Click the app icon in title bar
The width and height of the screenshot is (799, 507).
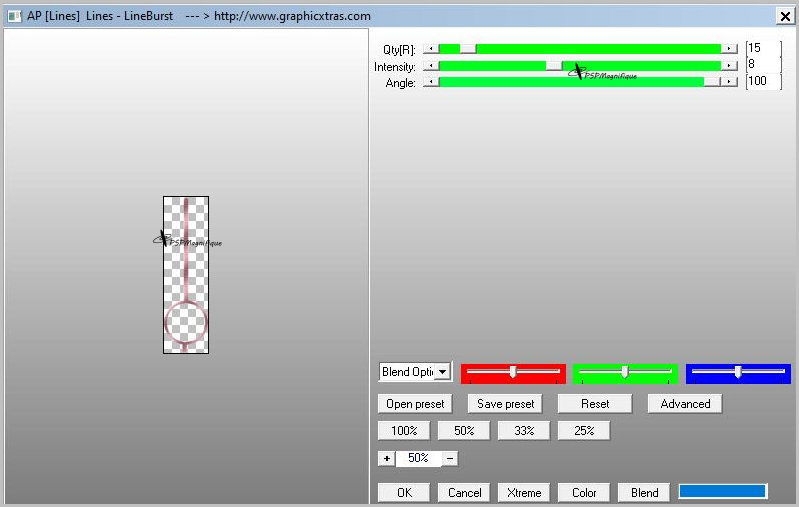click(x=14, y=16)
